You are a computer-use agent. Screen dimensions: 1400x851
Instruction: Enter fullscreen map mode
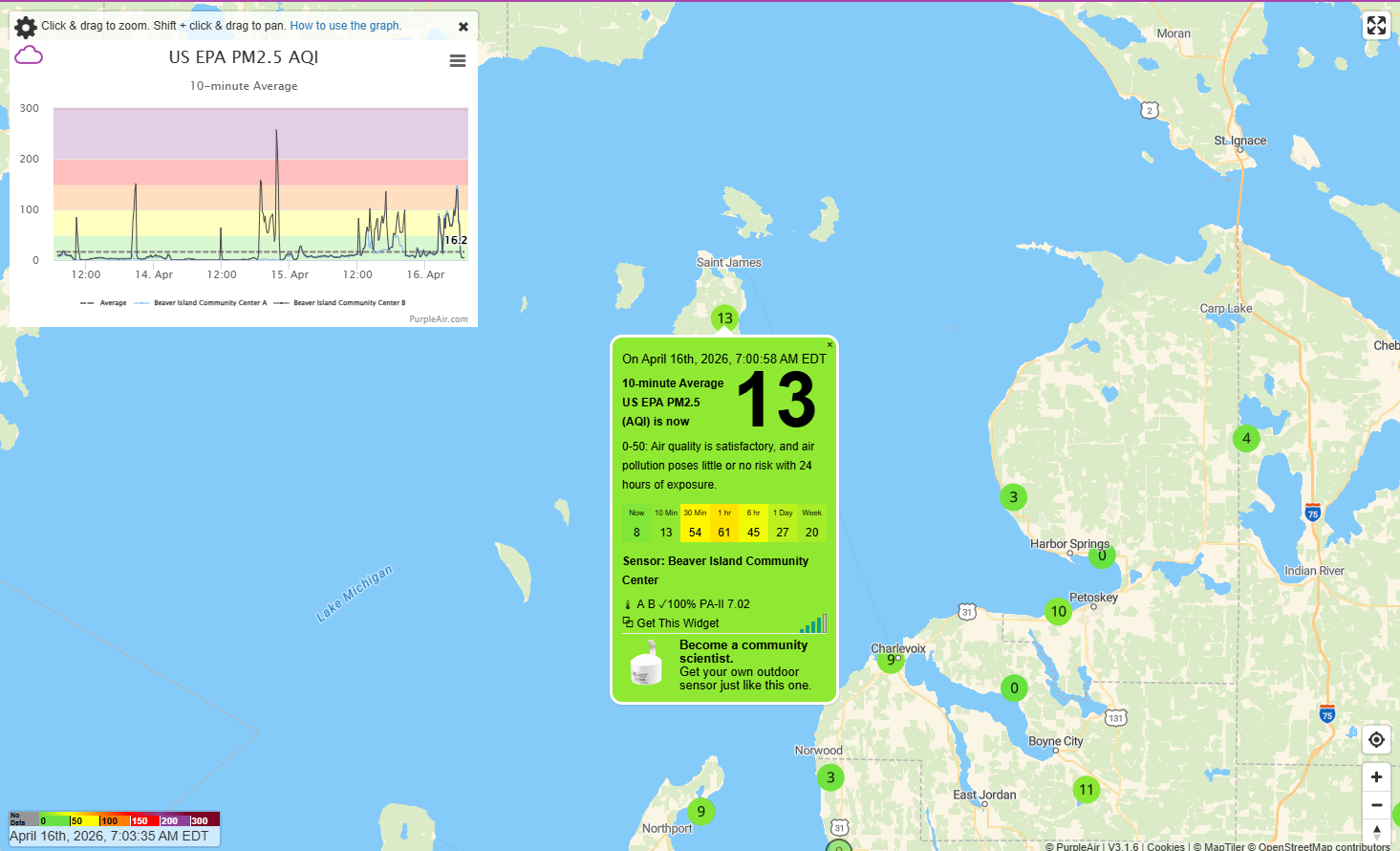click(1376, 26)
